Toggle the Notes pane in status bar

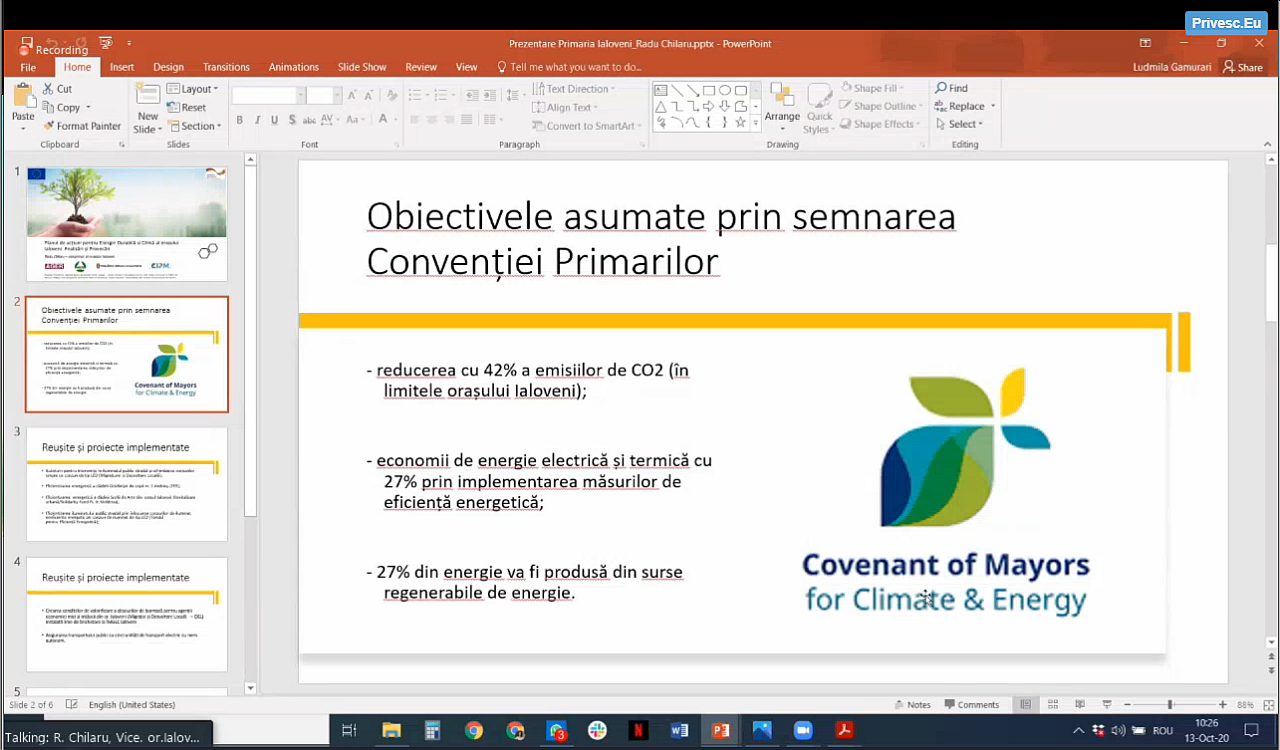click(x=912, y=705)
